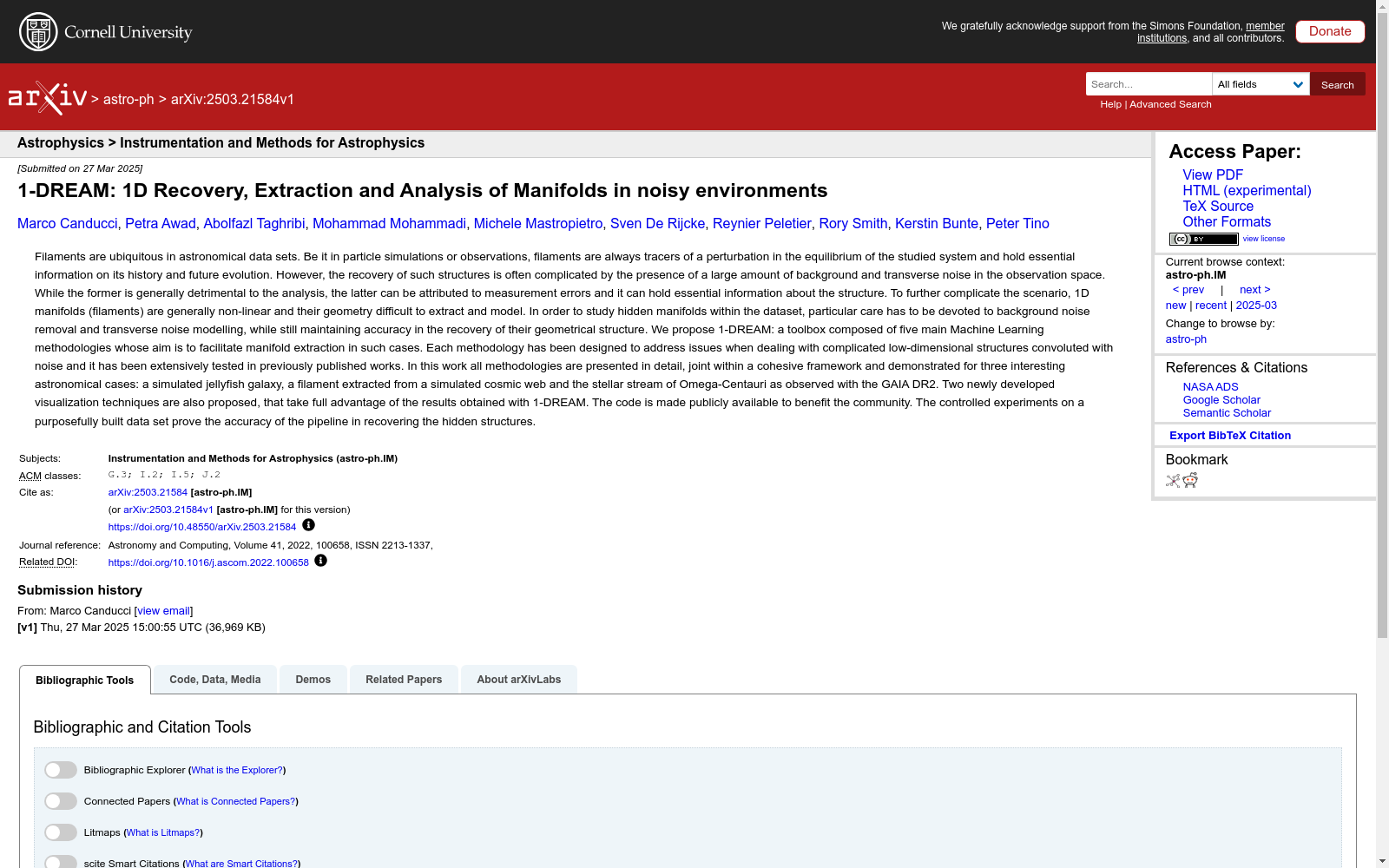Click view email link

pyautogui.click(x=163, y=611)
